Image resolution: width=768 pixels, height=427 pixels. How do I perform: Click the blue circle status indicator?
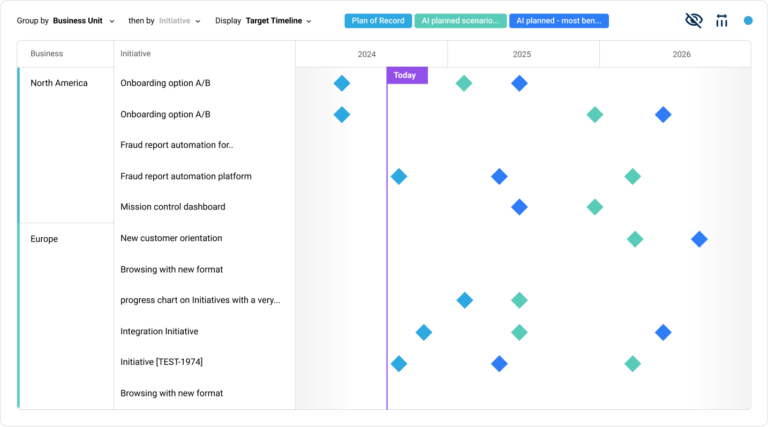pyautogui.click(x=748, y=20)
